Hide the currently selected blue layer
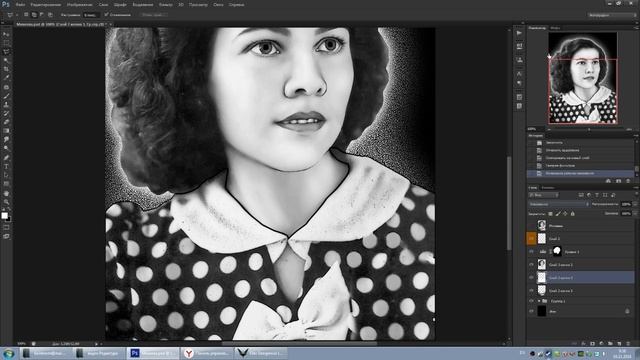Image resolution: width=640 pixels, height=360 pixels. click(x=531, y=278)
